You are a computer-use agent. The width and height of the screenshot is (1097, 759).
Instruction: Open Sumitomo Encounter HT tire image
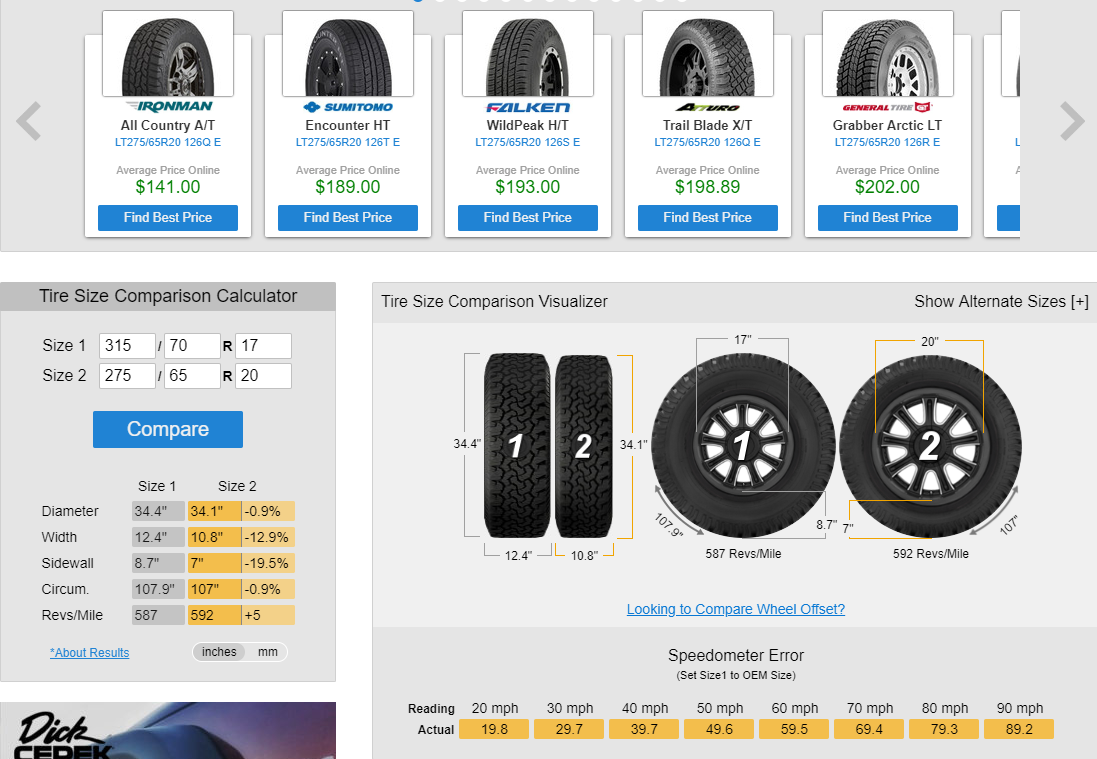click(348, 54)
